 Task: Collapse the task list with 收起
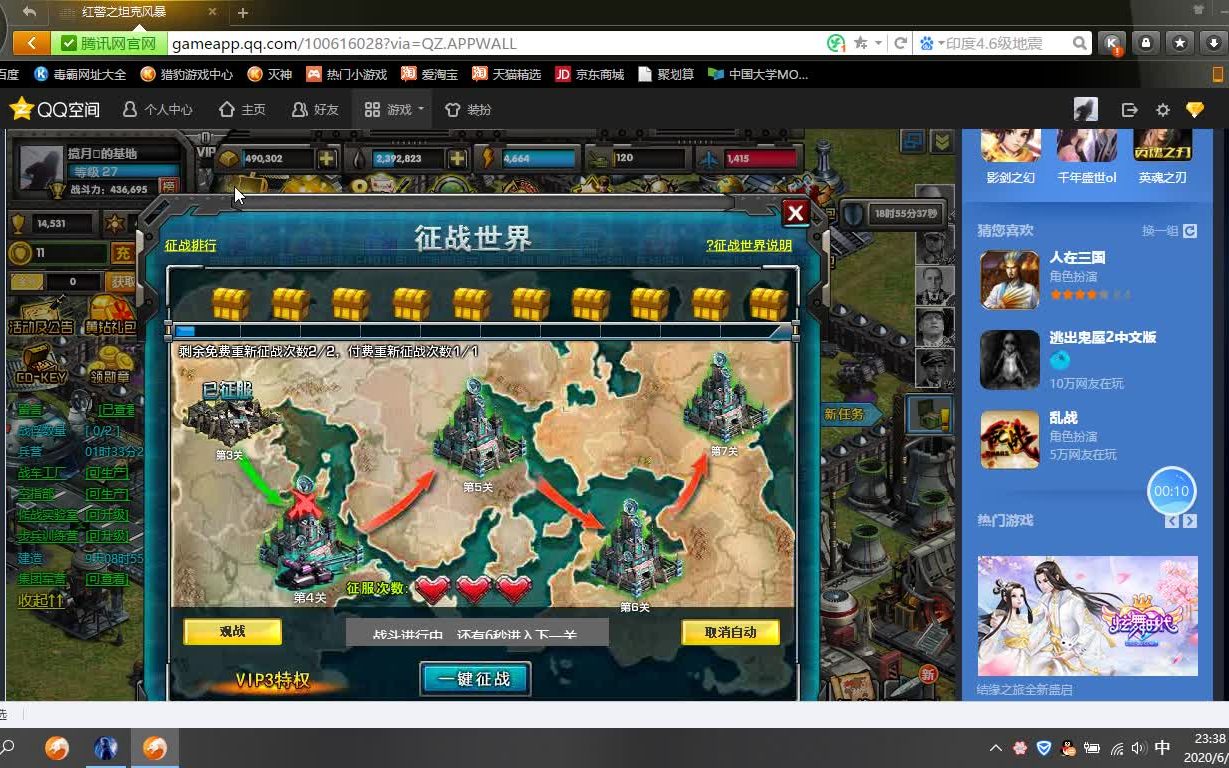(41, 600)
